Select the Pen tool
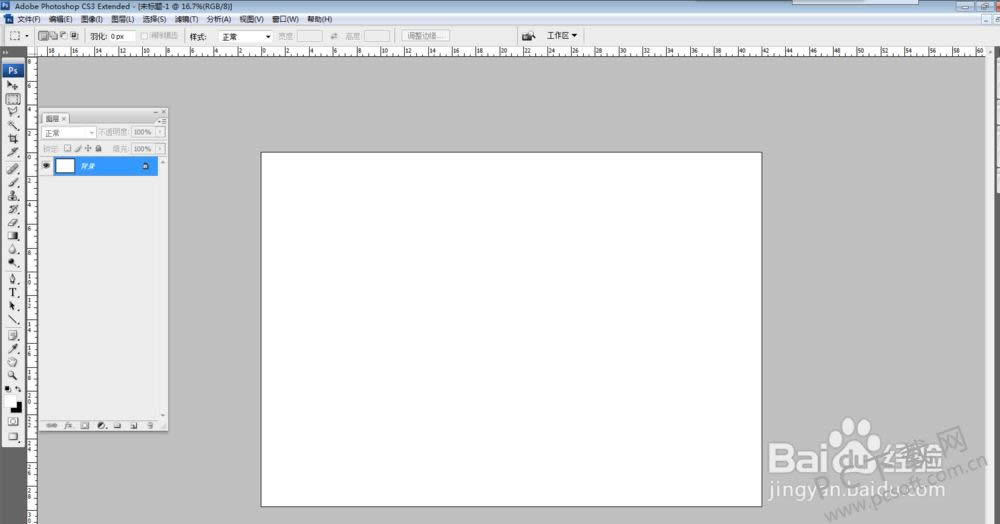 13,278
